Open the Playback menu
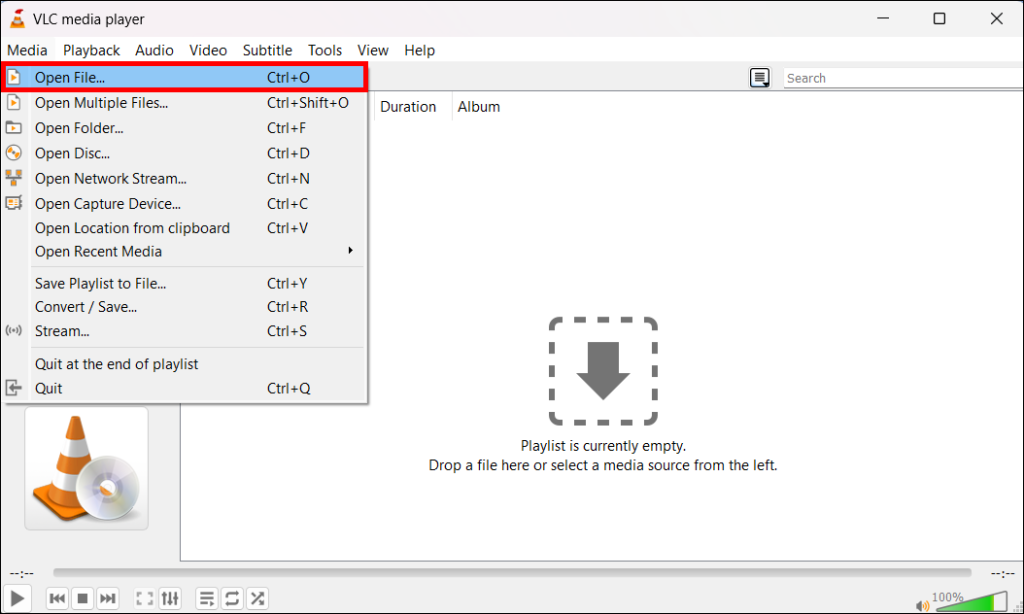Viewport: 1024px width, 614px height. tap(91, 50)
